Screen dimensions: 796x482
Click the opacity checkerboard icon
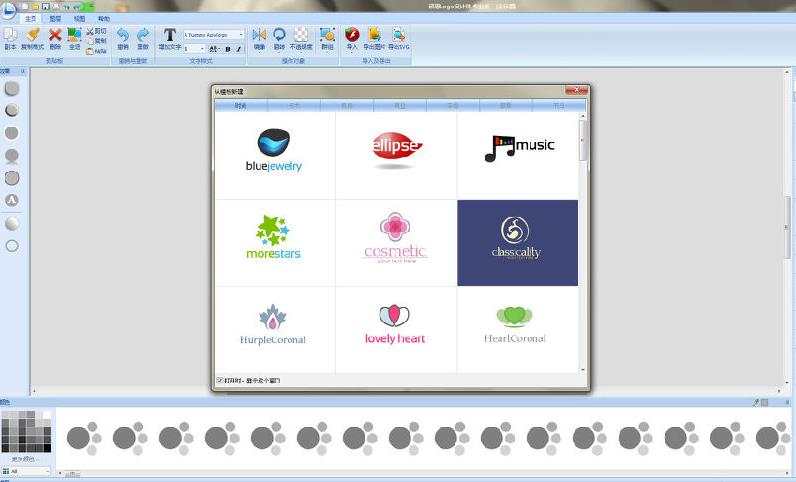tap(300, 35)
